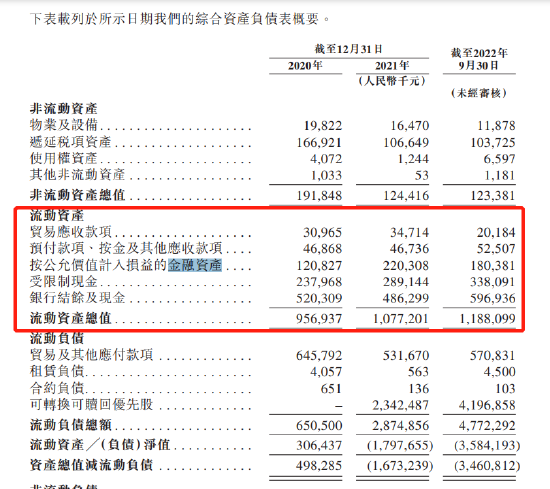Viewport: 550px width, 489px height.
Task: Click the 物業及設備 row label
Action: coord(63,125)
